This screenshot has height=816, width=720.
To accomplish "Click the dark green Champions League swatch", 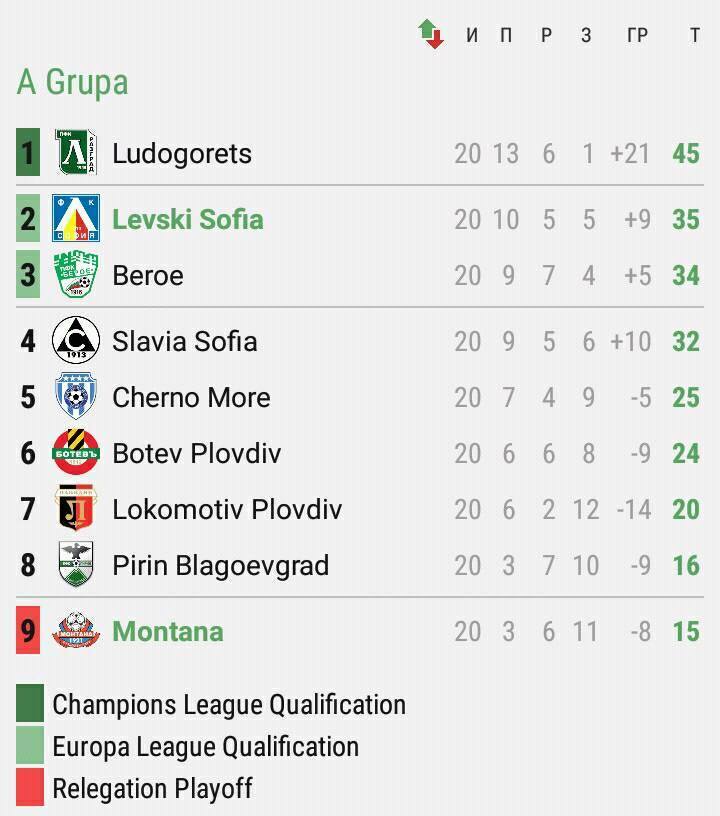I will (x=30, y=703).
